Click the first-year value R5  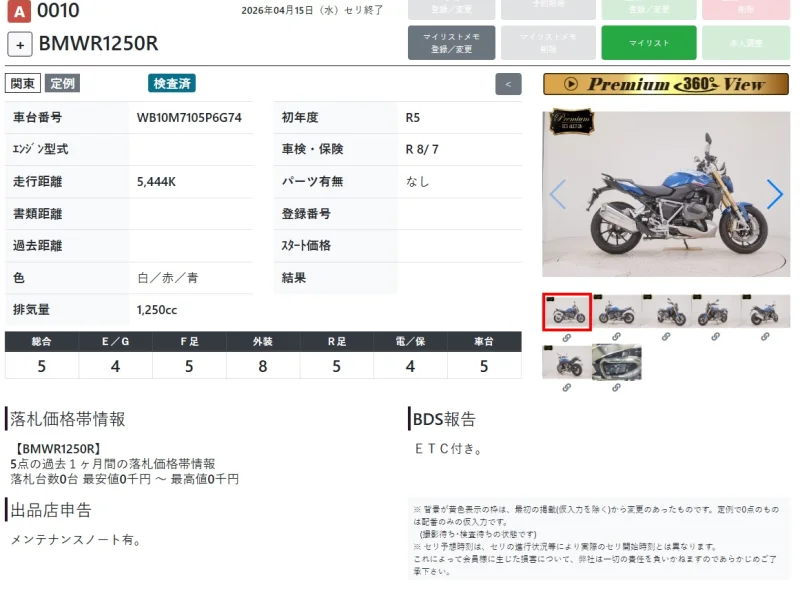413,118
